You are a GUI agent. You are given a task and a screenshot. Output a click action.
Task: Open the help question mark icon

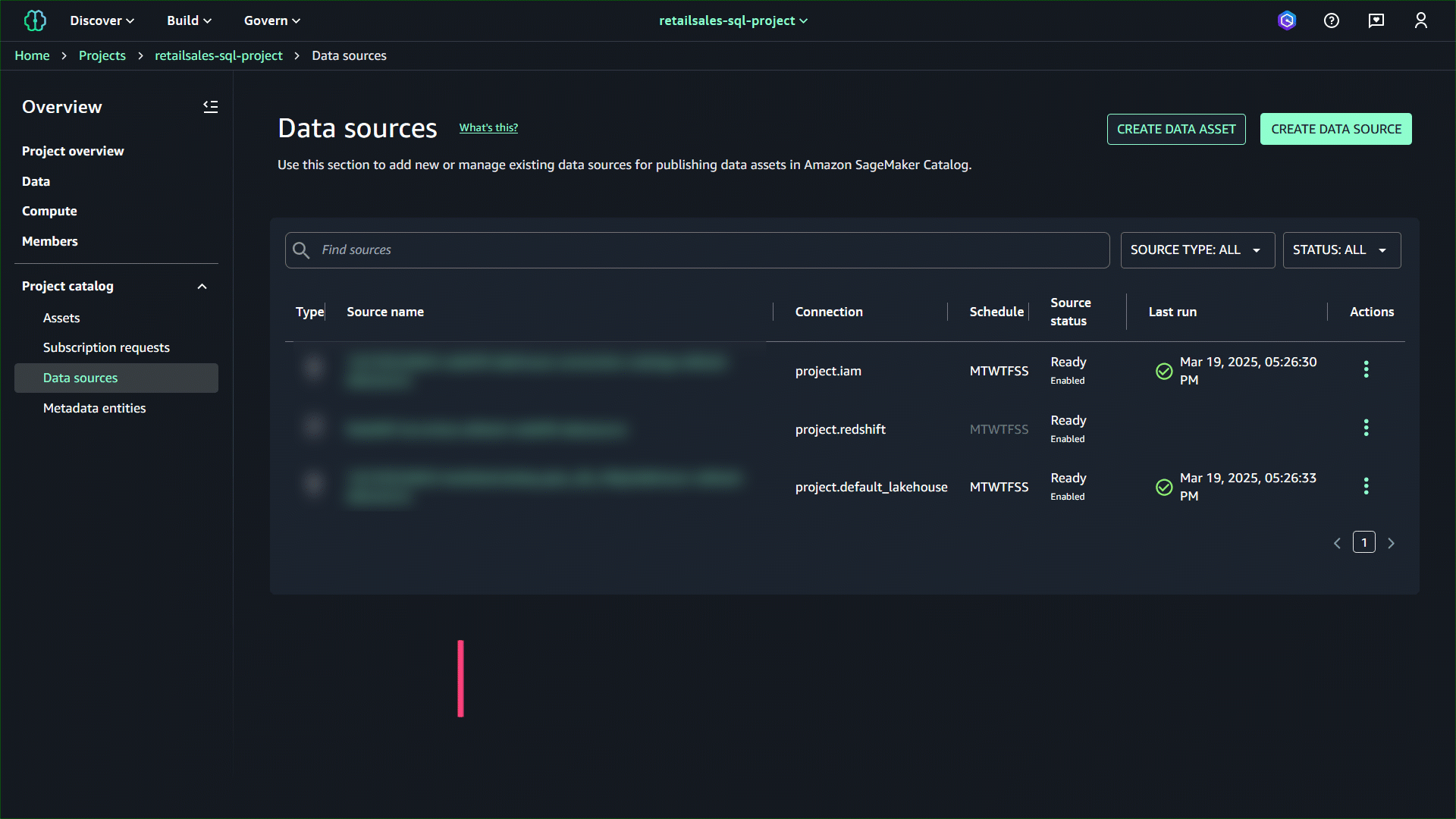(1331, 20)
